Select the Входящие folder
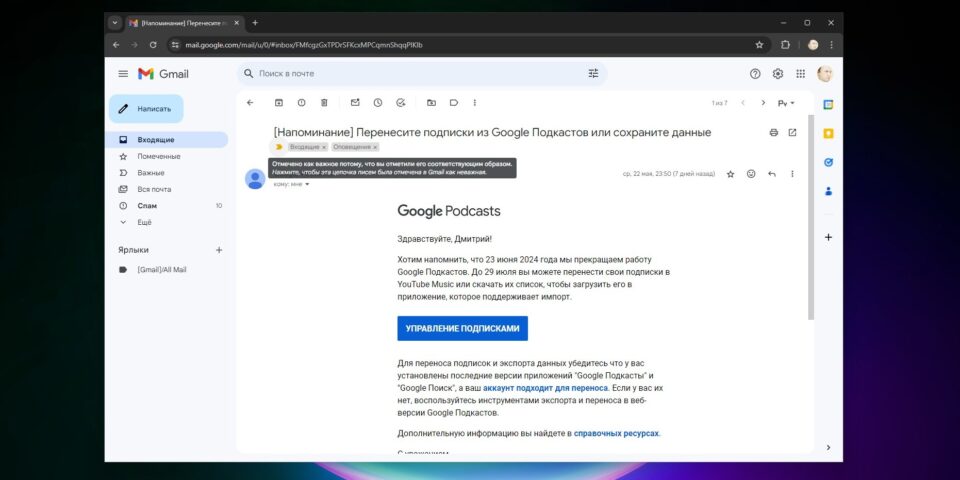The height and width of the screenshot is (480, 960). coord(167,140)
